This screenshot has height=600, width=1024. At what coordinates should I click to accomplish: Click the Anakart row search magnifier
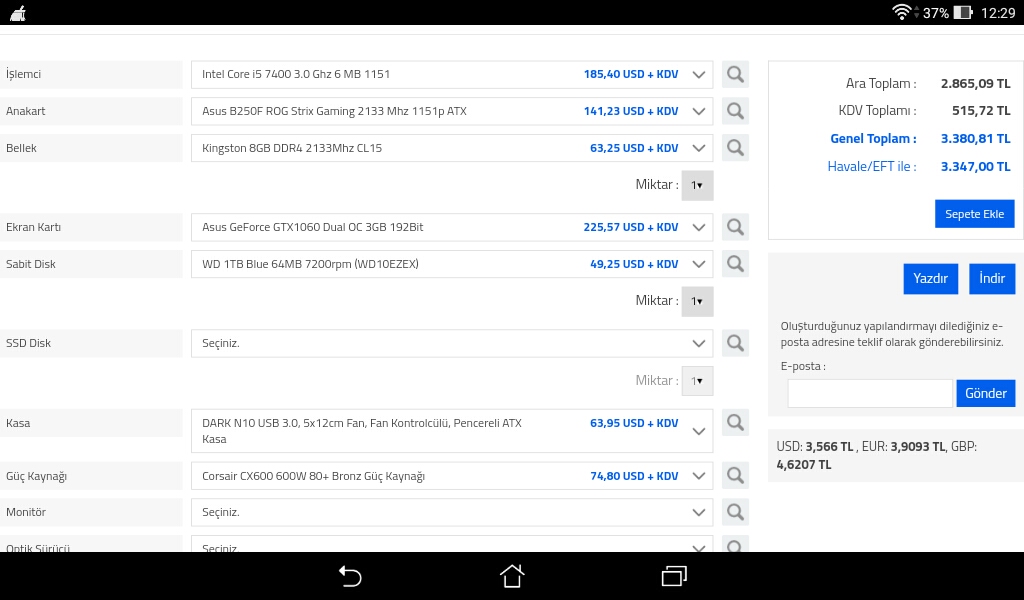tap(735, 111)
